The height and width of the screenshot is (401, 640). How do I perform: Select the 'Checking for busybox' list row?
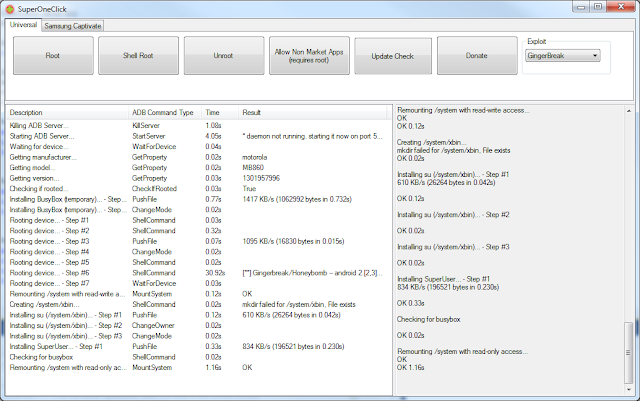coord(197,357)
